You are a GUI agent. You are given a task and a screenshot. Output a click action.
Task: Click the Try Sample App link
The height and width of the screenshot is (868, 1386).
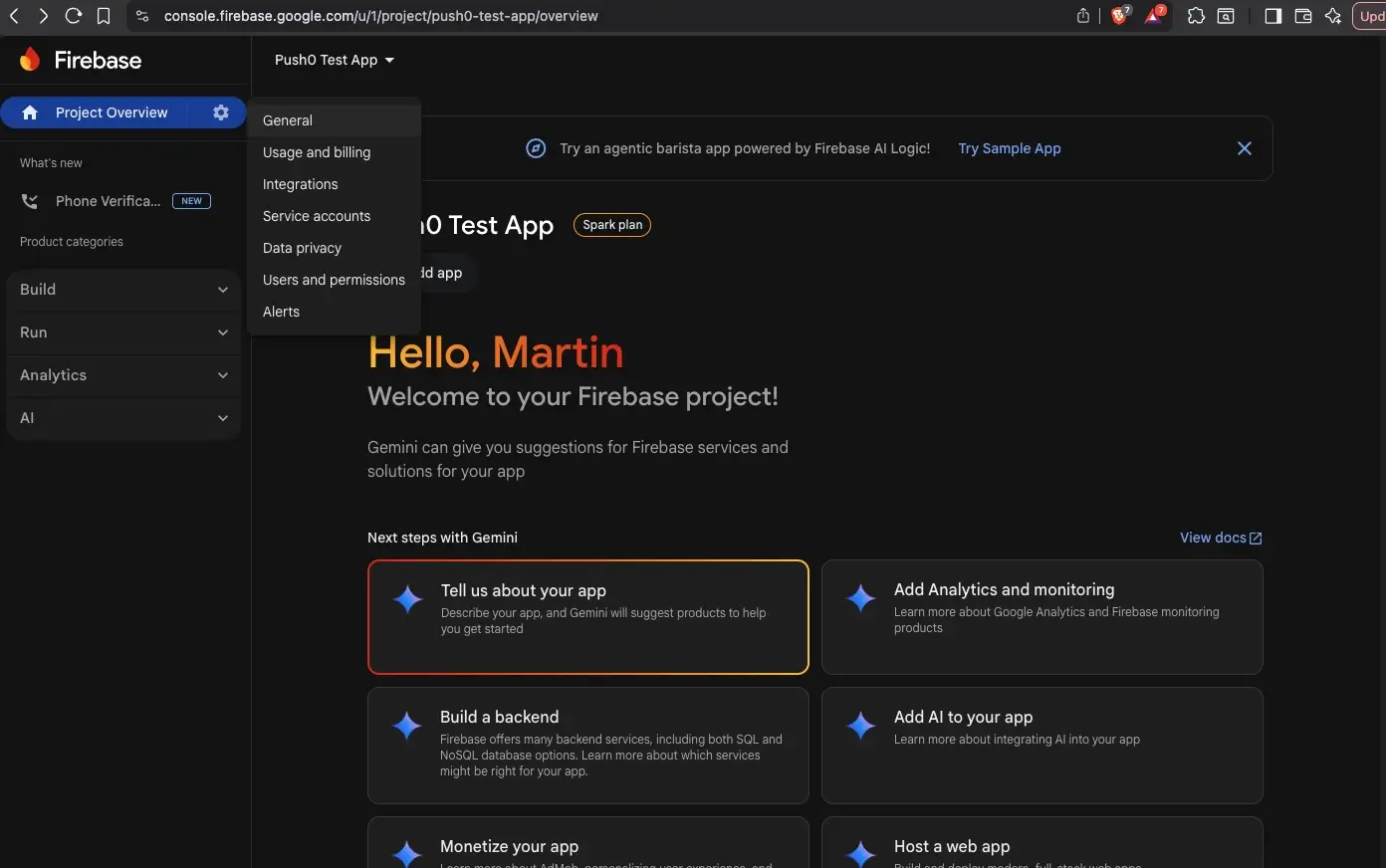tap(1009, 147)
